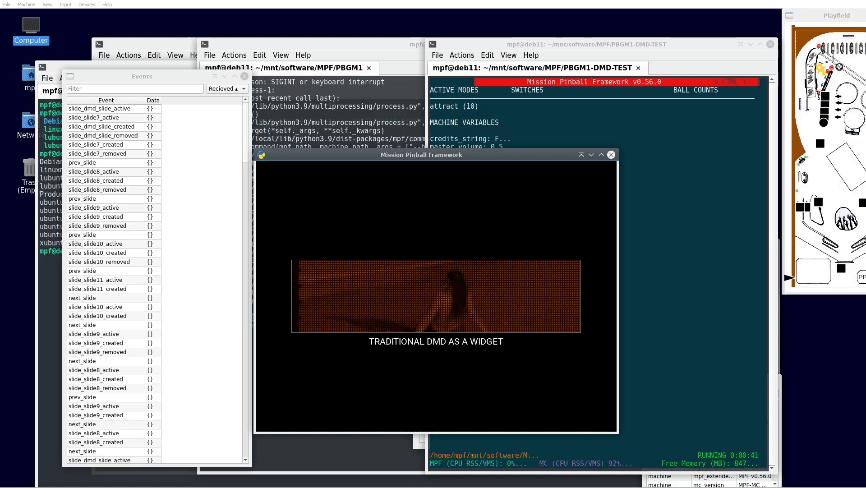Click the DMD widget display image
The width and height of the screenshot is (866, 488).
(x=436, y=296)
